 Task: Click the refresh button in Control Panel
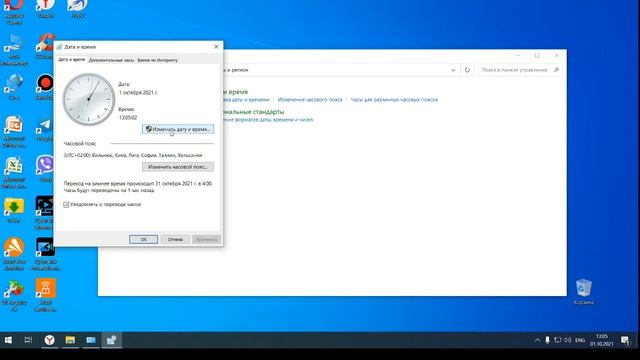467,70
